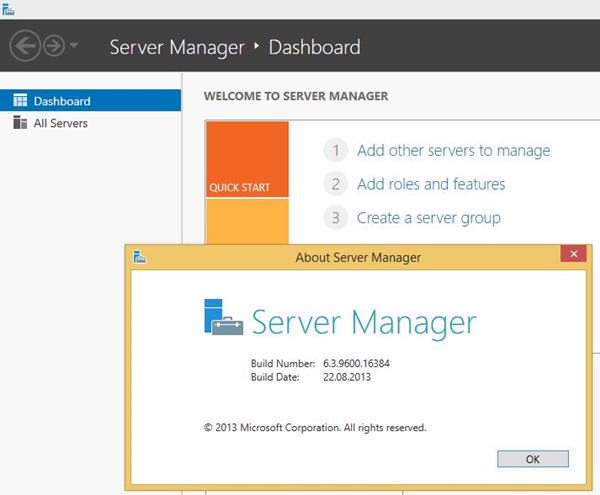Click the number 2 circle icon
The height and width of the screenshot is (495, 600).
click(336, 184)
